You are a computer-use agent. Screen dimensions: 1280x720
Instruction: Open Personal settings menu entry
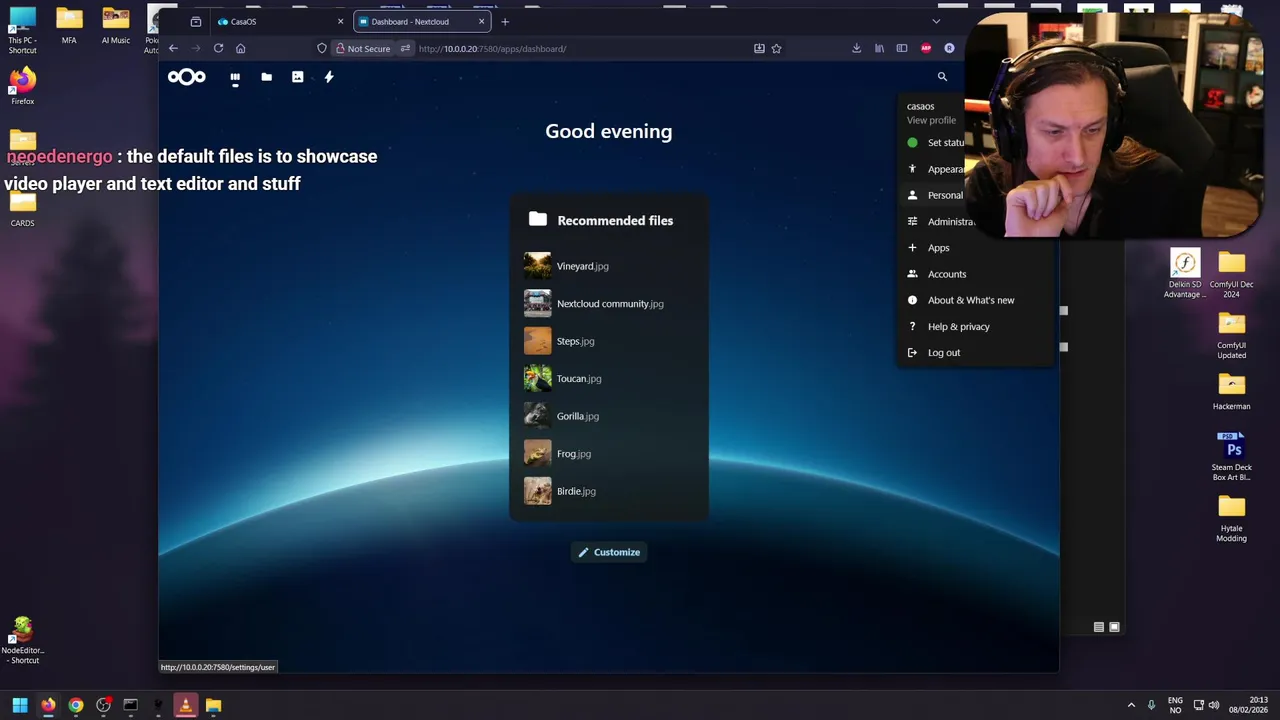point(935,195)
